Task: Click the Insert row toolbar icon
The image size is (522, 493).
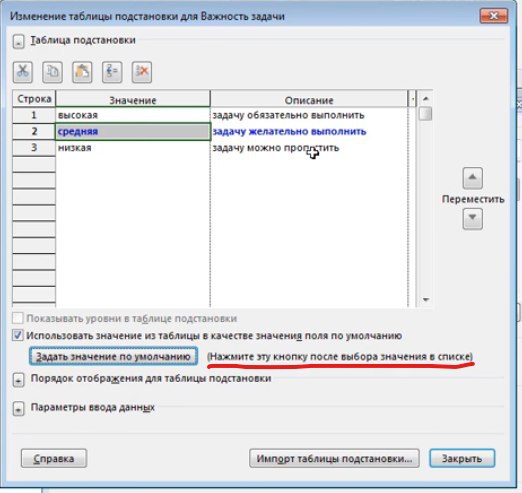Action: (112, 72)
